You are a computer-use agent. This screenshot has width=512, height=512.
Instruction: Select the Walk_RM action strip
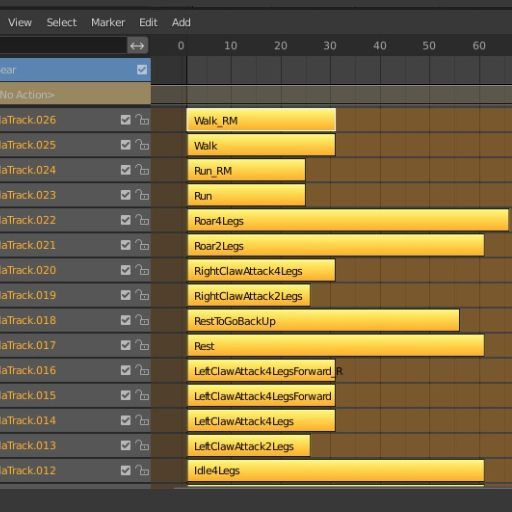click(261, 120)
